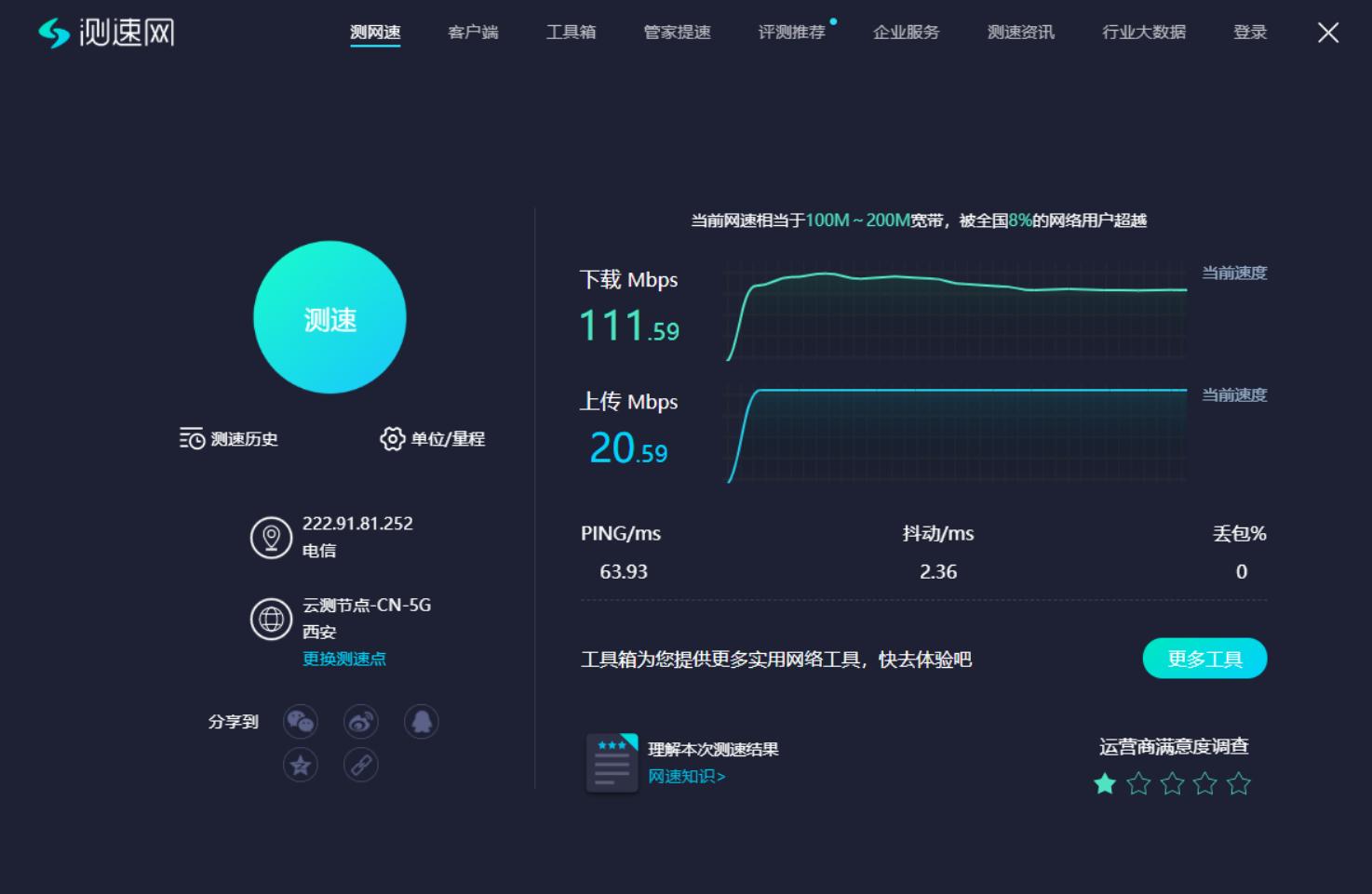Viewport: 1372px width, 894px height.
Task: Open 更多工具 in the toolbox section
Action: click(x=1204, y=658)
